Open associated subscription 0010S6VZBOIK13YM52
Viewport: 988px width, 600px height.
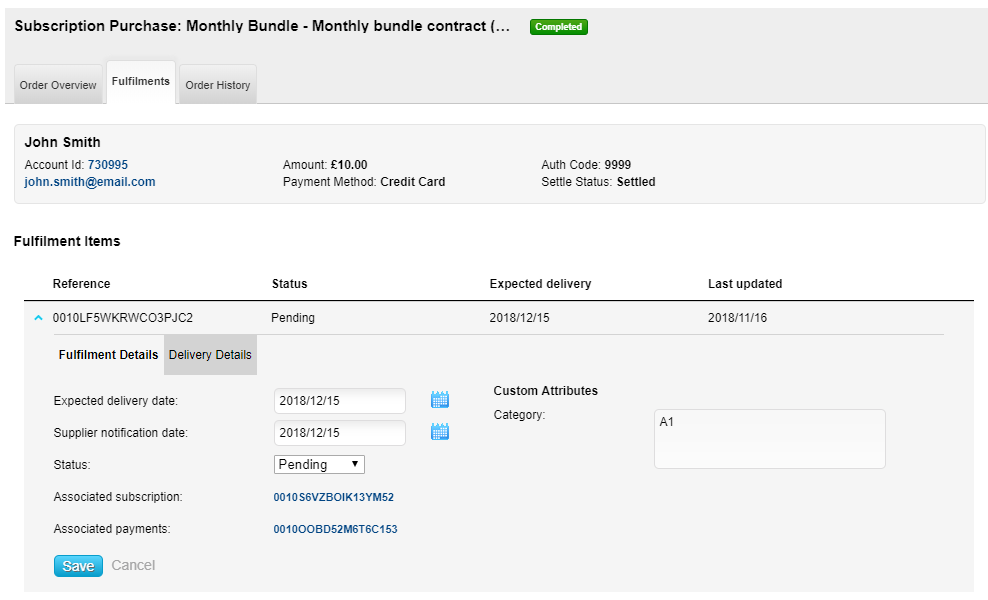point(334,497)
